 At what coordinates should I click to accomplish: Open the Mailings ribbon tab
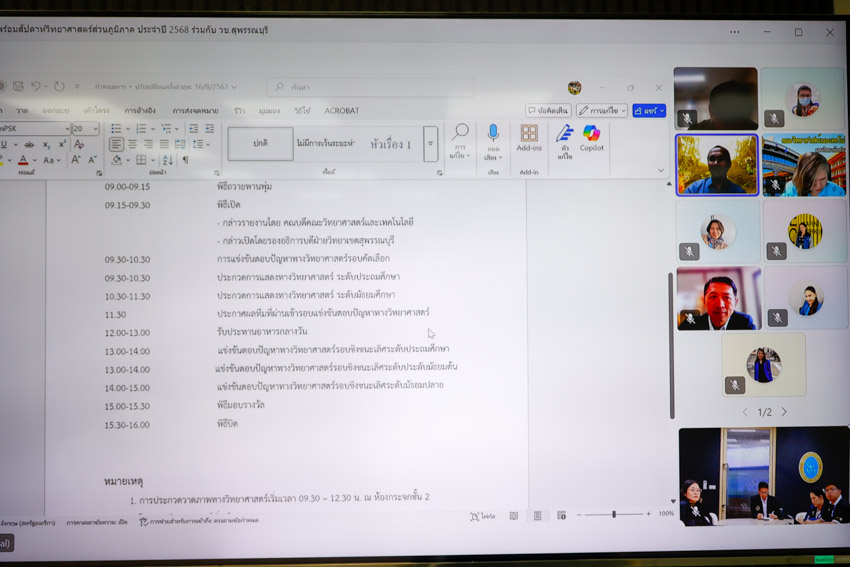[x=195, y=111]
